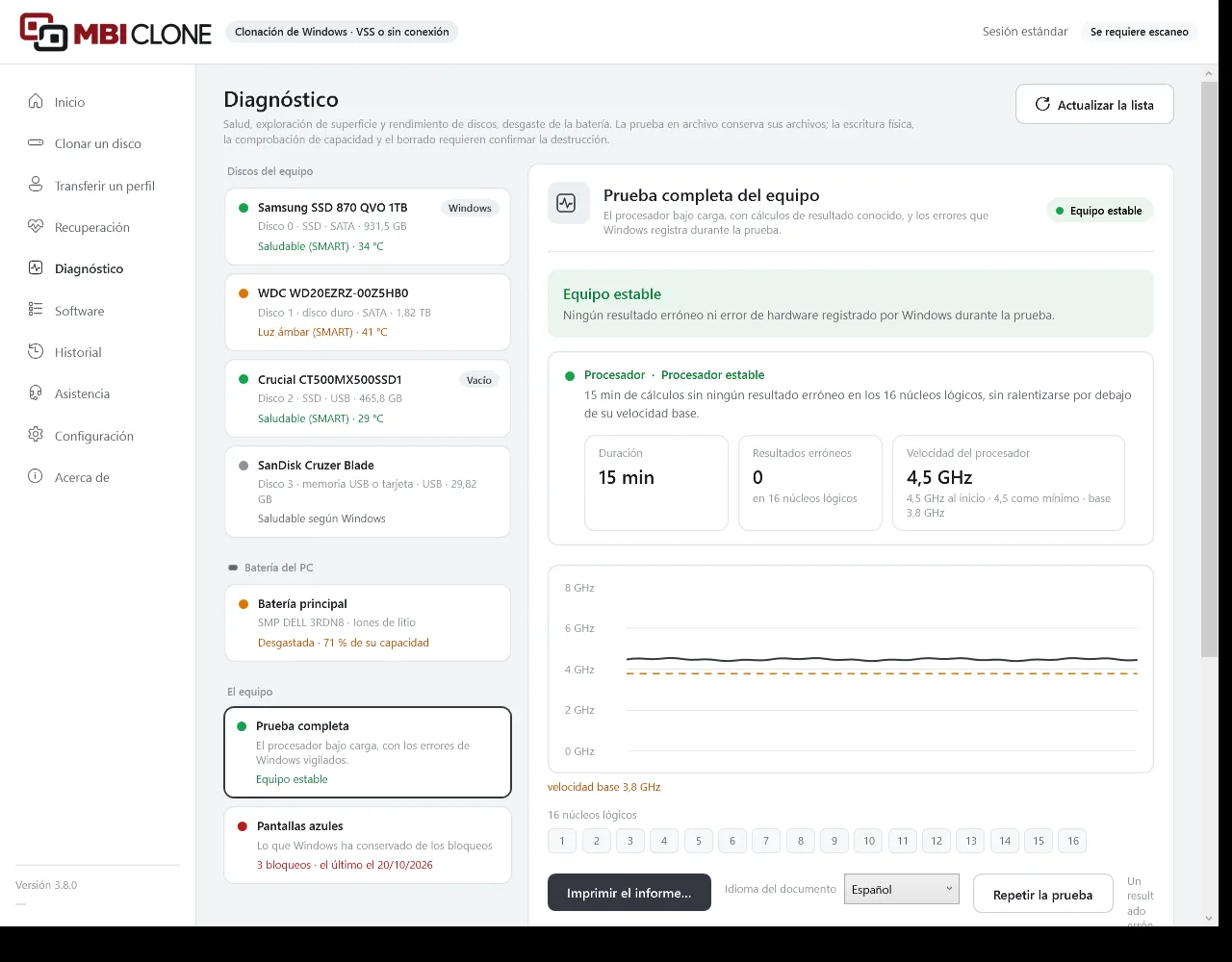Click the refresh icon in Actualizar la lista
The width and height of the screenshot is (1232, 962).
1042,104
